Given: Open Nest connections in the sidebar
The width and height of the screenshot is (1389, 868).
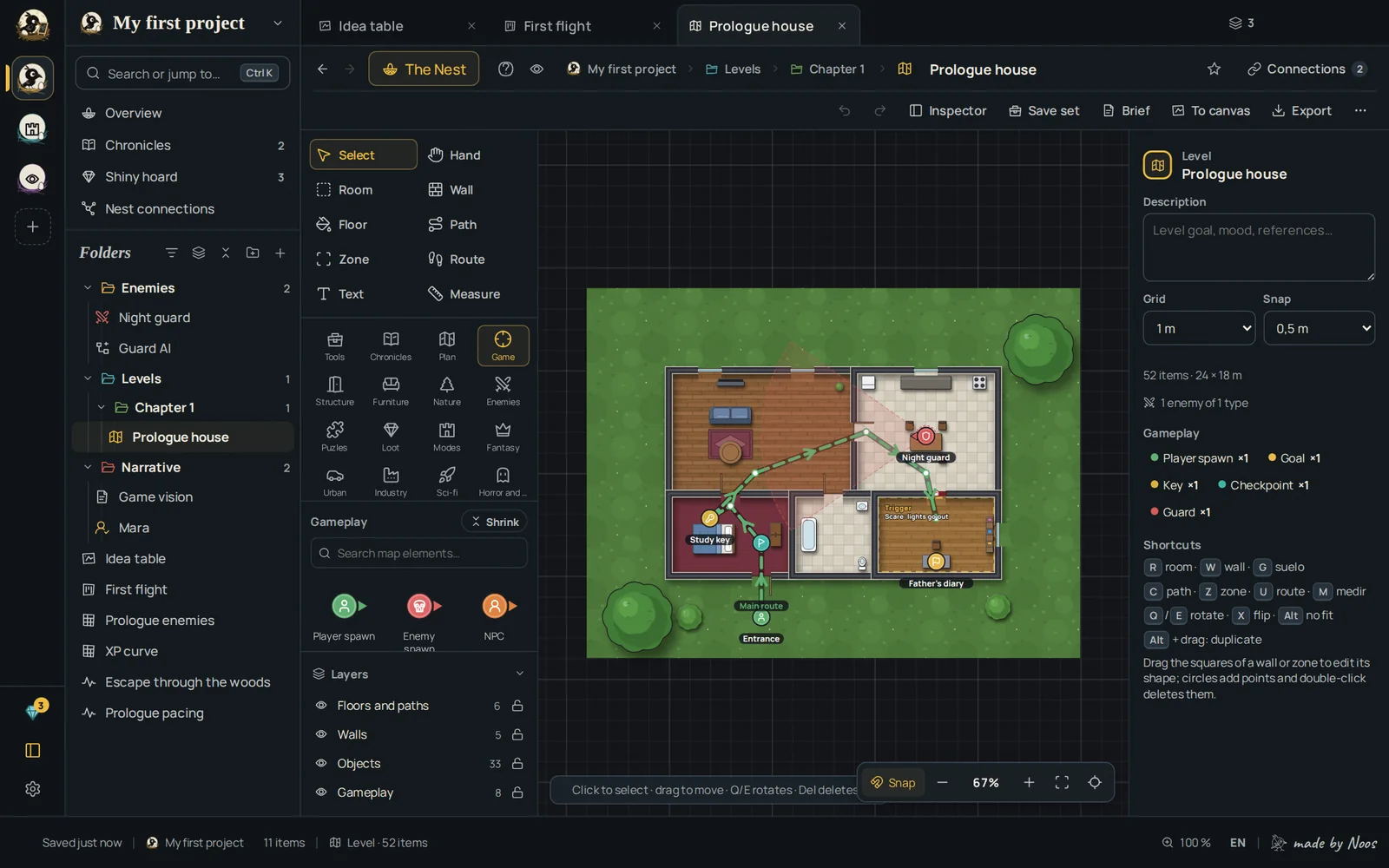Looking at the screenshot, I should pyautogui.click(x=183, y=208).
